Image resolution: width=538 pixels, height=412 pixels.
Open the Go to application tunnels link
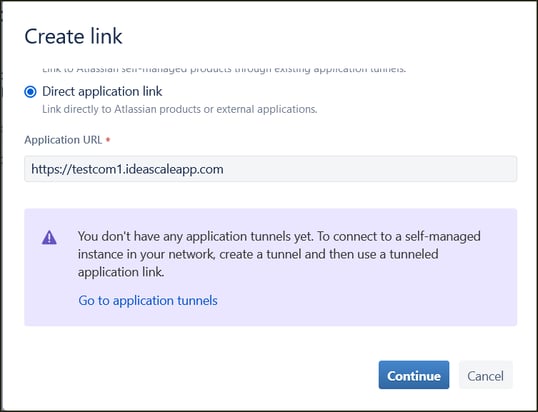pos(148,301)
